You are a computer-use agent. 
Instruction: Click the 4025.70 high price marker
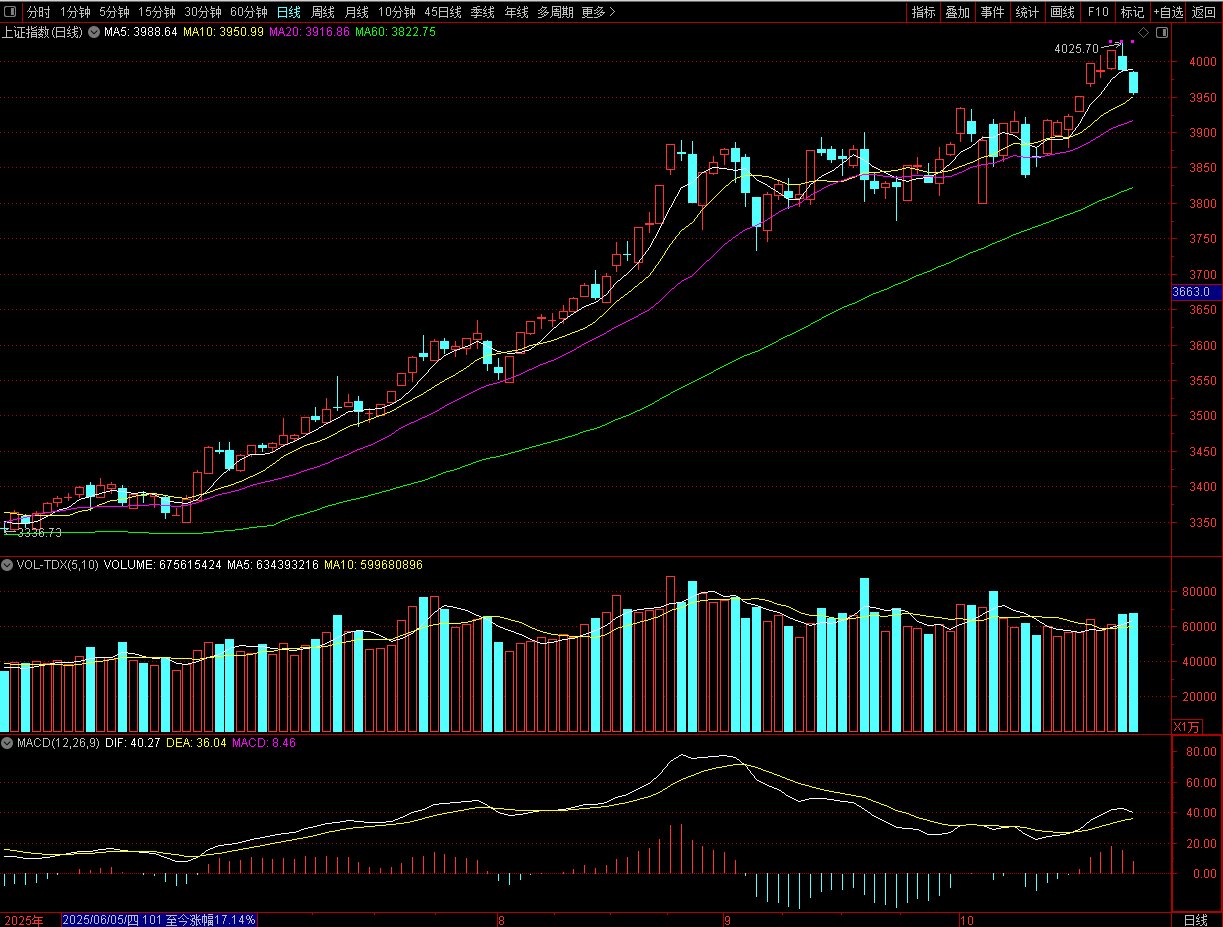tap(1076, 48)
